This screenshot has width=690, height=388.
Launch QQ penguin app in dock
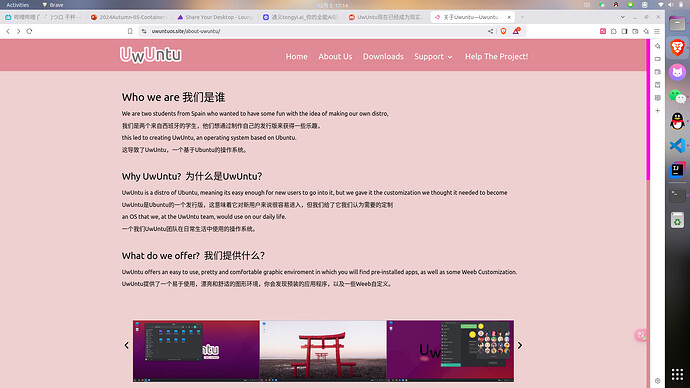tap(677, 121)
